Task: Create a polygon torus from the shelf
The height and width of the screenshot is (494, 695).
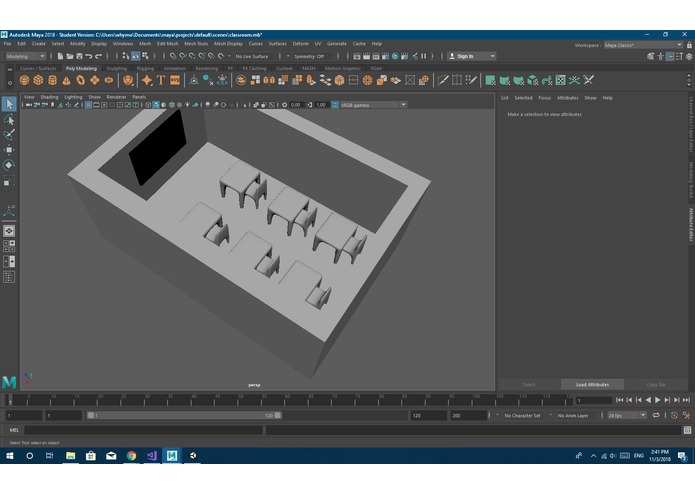Action: point(81,80)
